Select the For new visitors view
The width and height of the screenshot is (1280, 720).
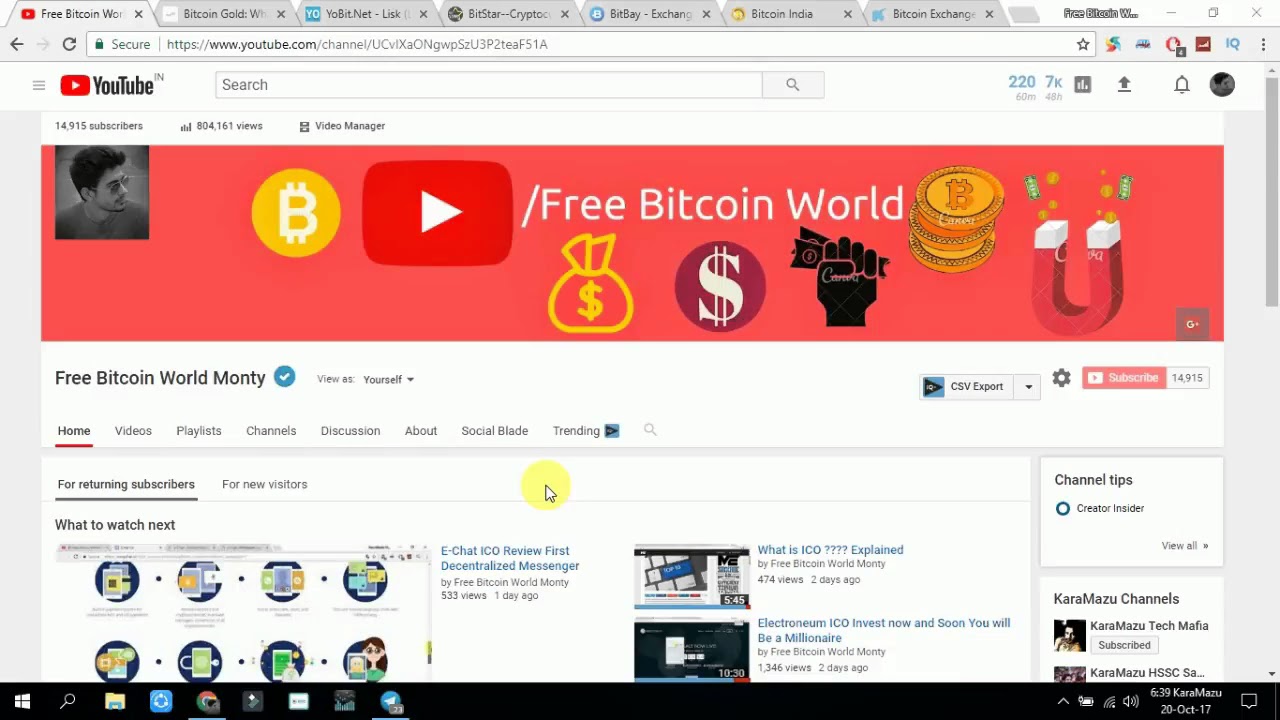pyautogui.click(x=265, y=484)
